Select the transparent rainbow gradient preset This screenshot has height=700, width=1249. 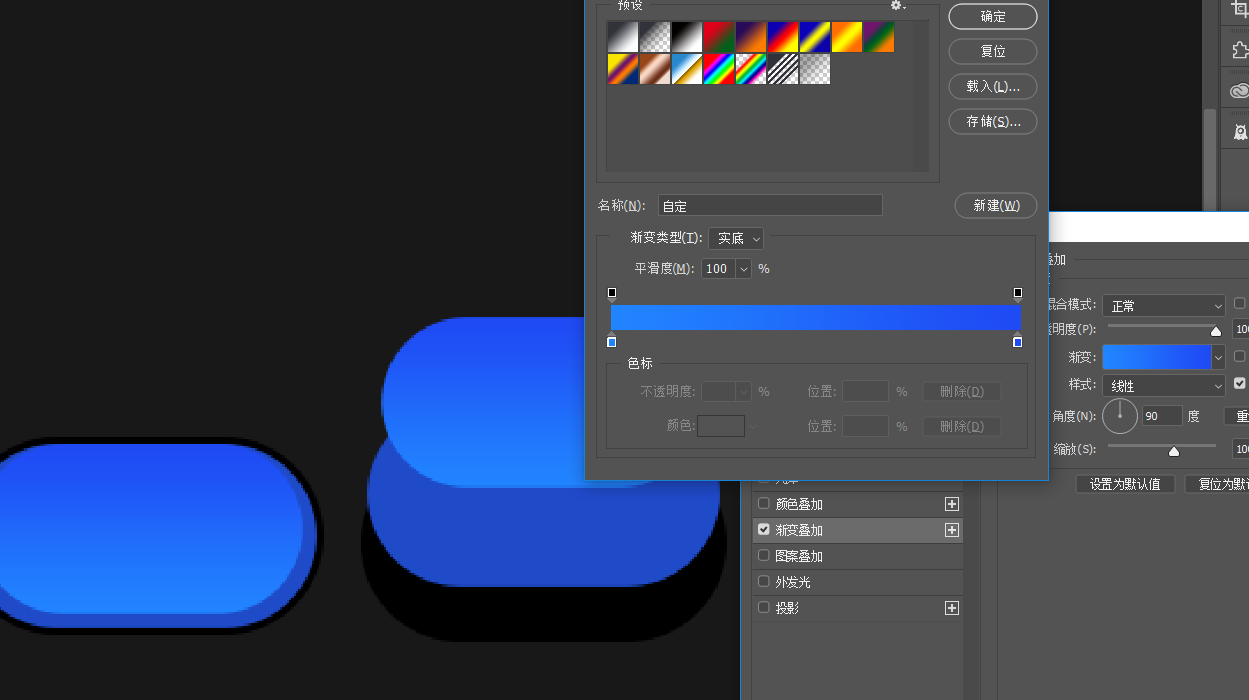pos(751,69)
